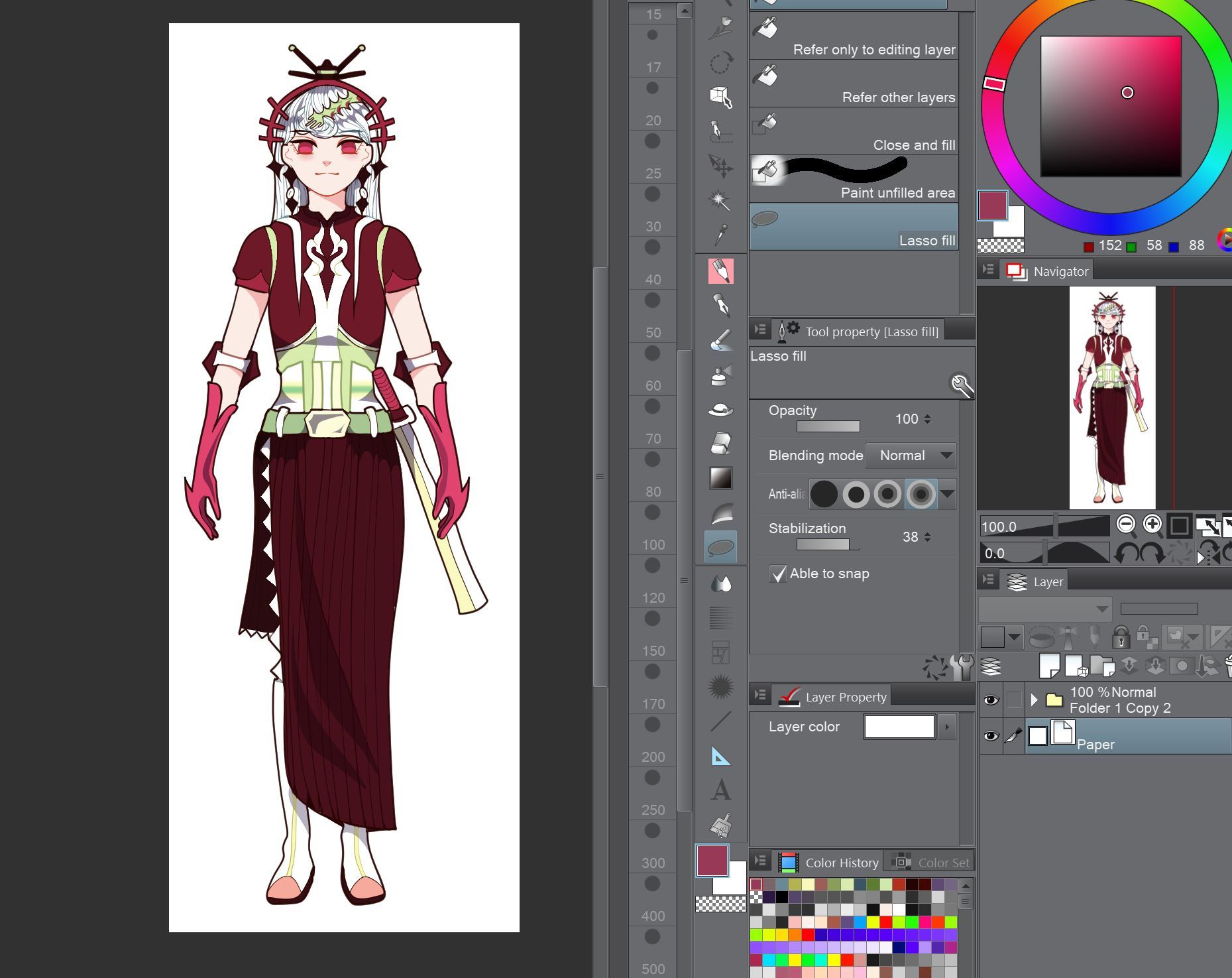Open anti-aliasing dropdown arrow

tap(947, 494)
